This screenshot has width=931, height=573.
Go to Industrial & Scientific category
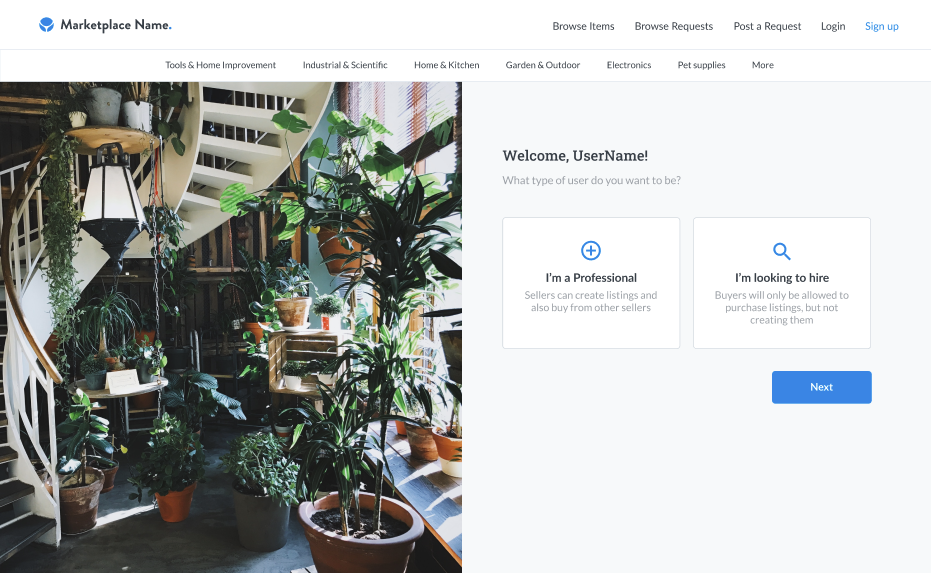[345, 65]
